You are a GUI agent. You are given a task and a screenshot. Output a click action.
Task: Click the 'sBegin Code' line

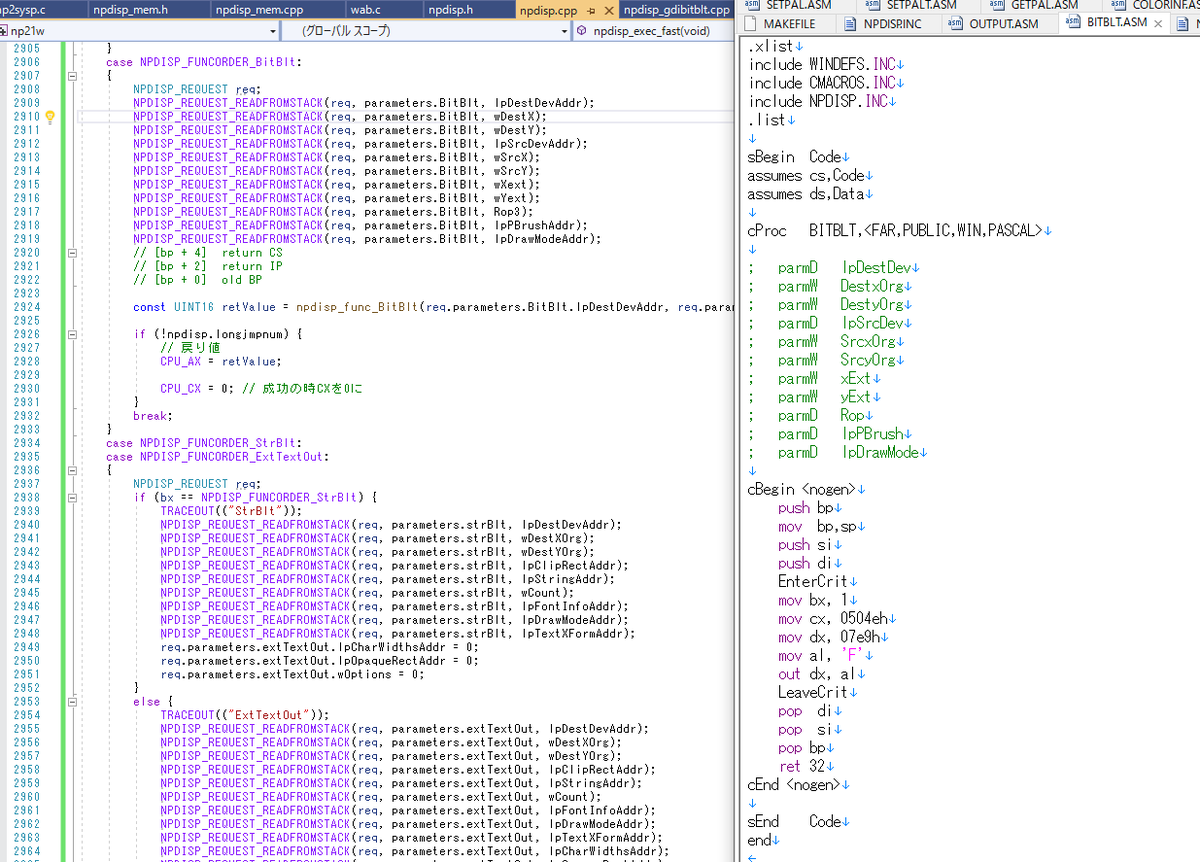(x=795, y=157)
